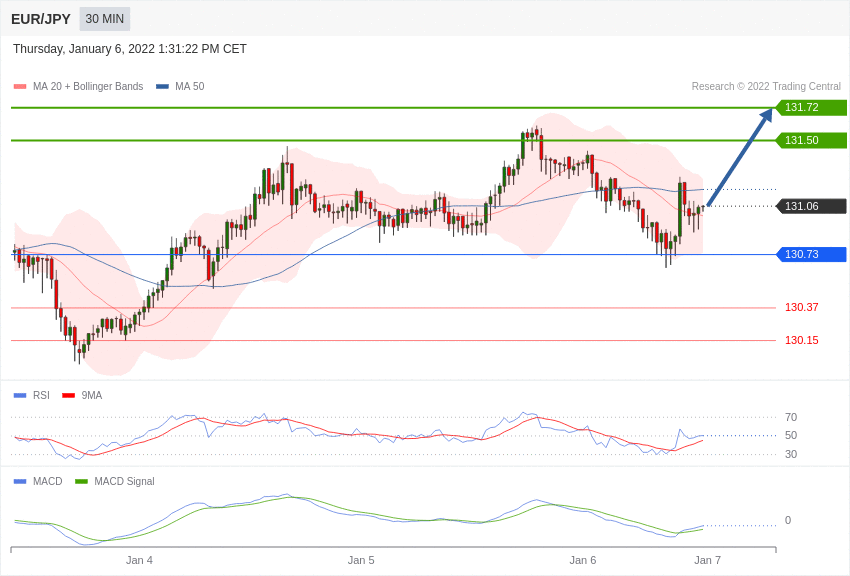Viewport: 850px width, 576px height.
Task: Click the "MACD Signal" legend label
Action: (x=124, y=481)
